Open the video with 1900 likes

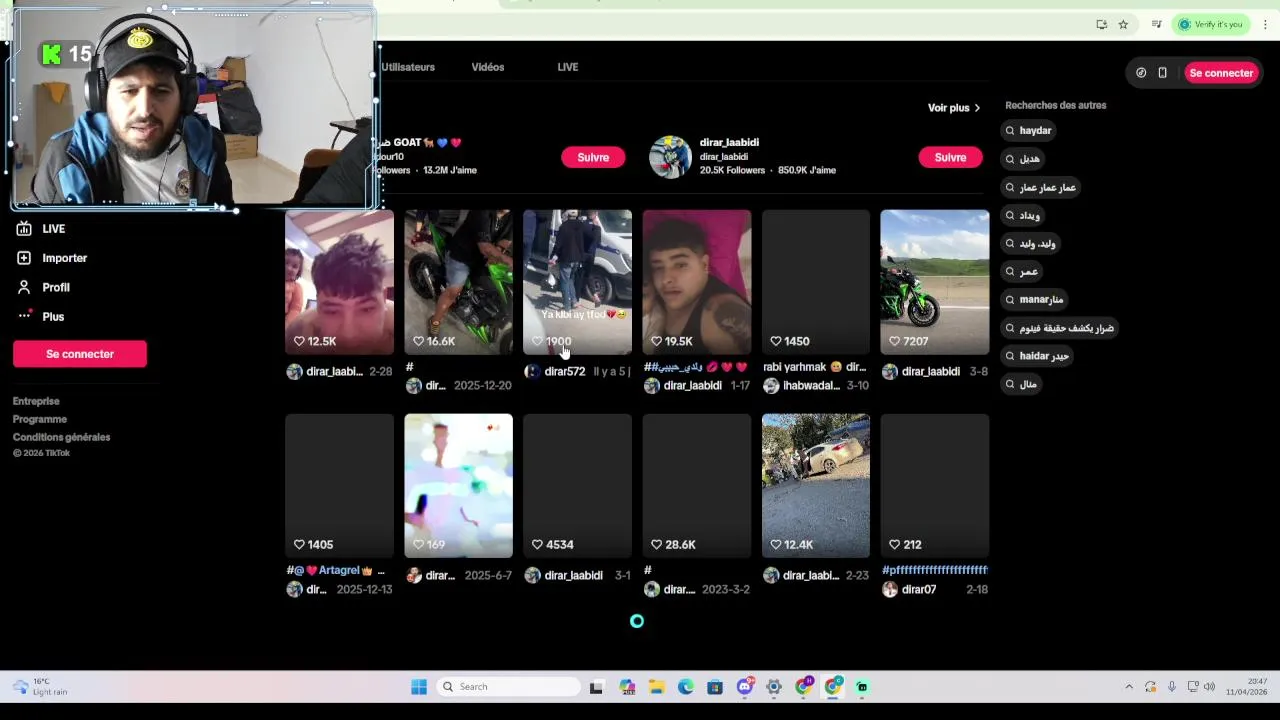(577, 282)
